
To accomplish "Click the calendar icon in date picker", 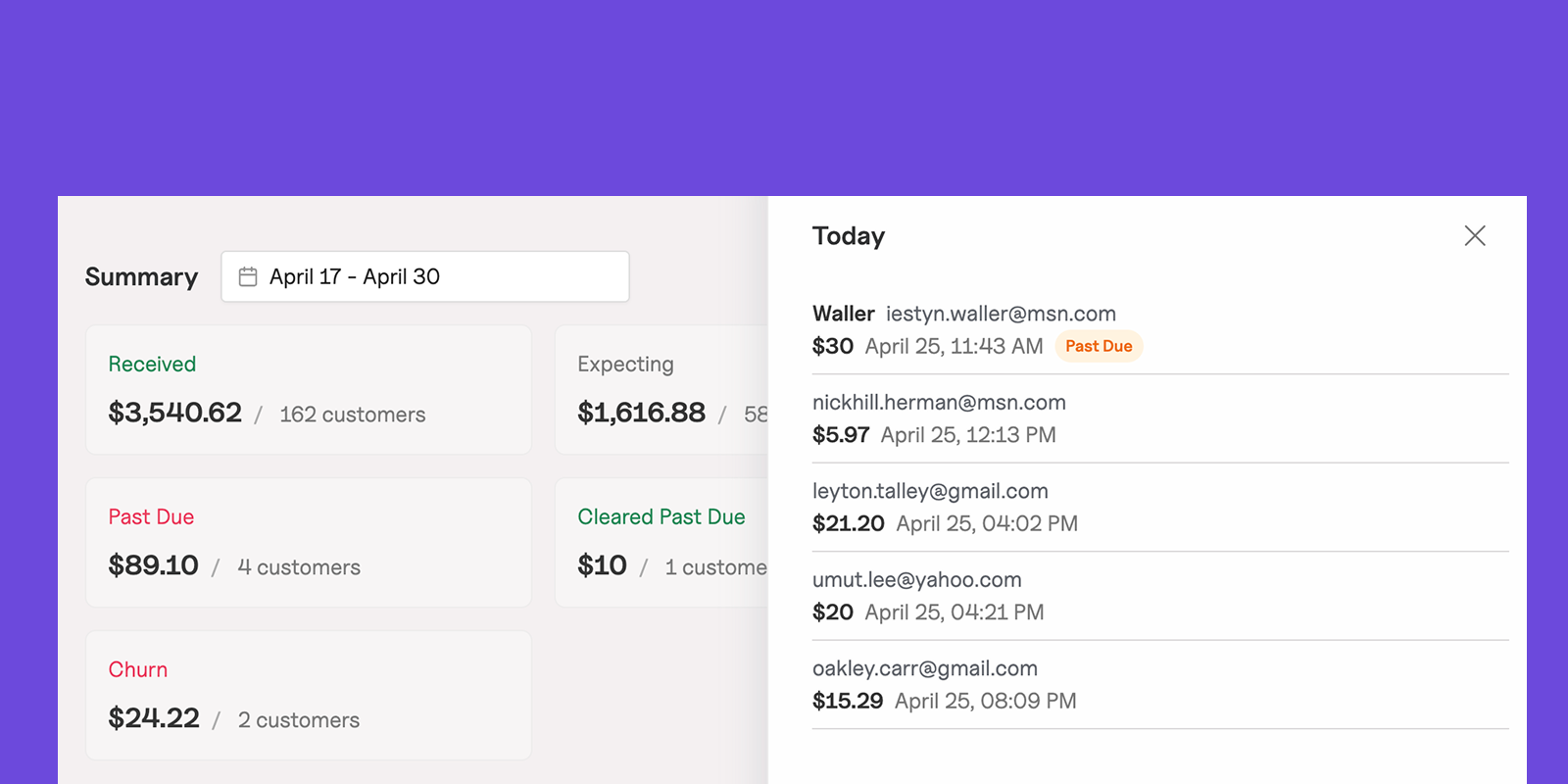I will [248, 277].
